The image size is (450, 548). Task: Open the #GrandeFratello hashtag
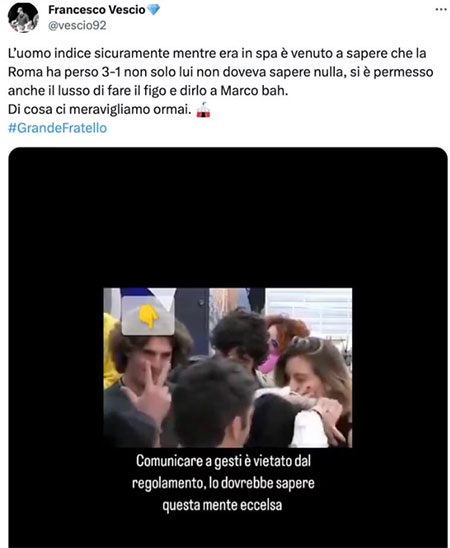click(x=57, y=128)
